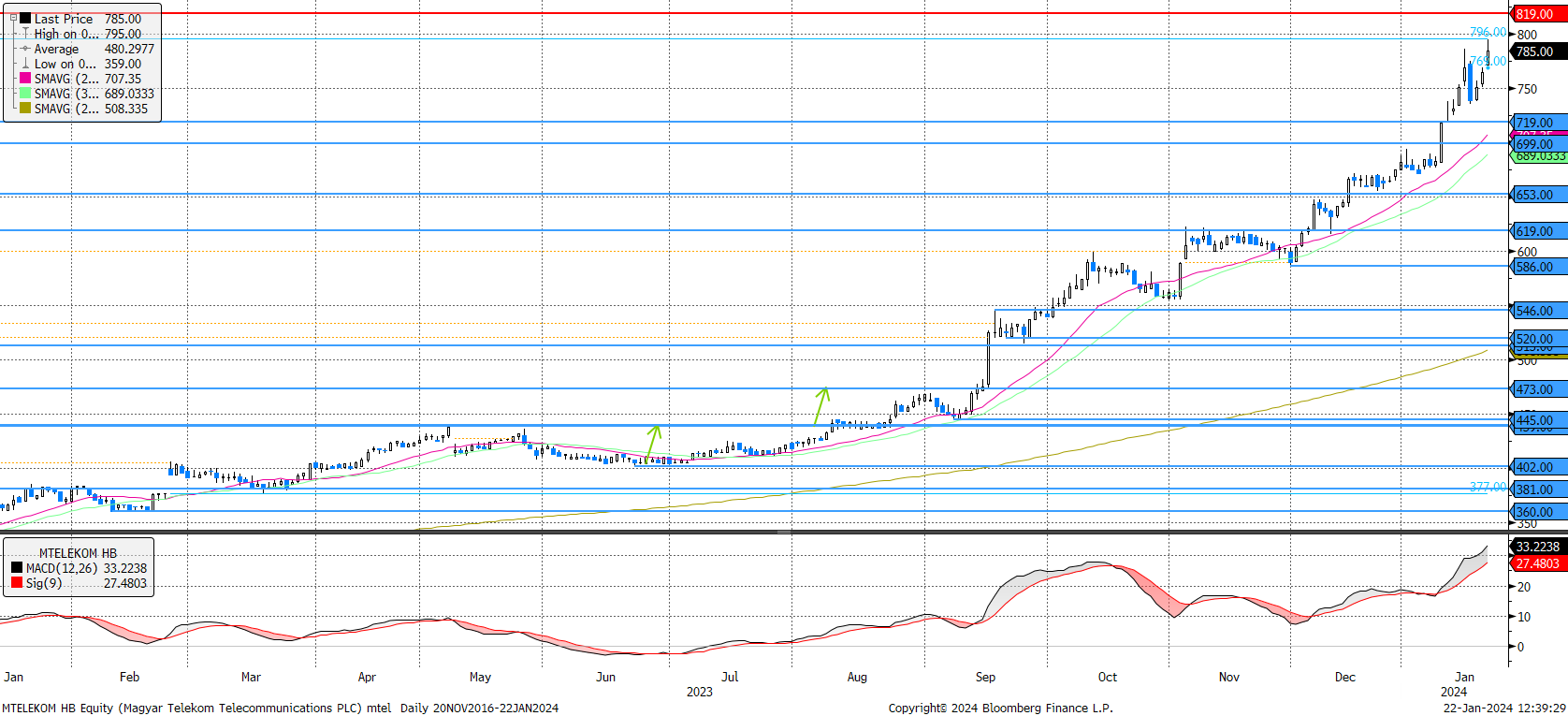Select the Average 480.2977 legend value
The height and width of the screenshot is (716, 1568).
129,49
